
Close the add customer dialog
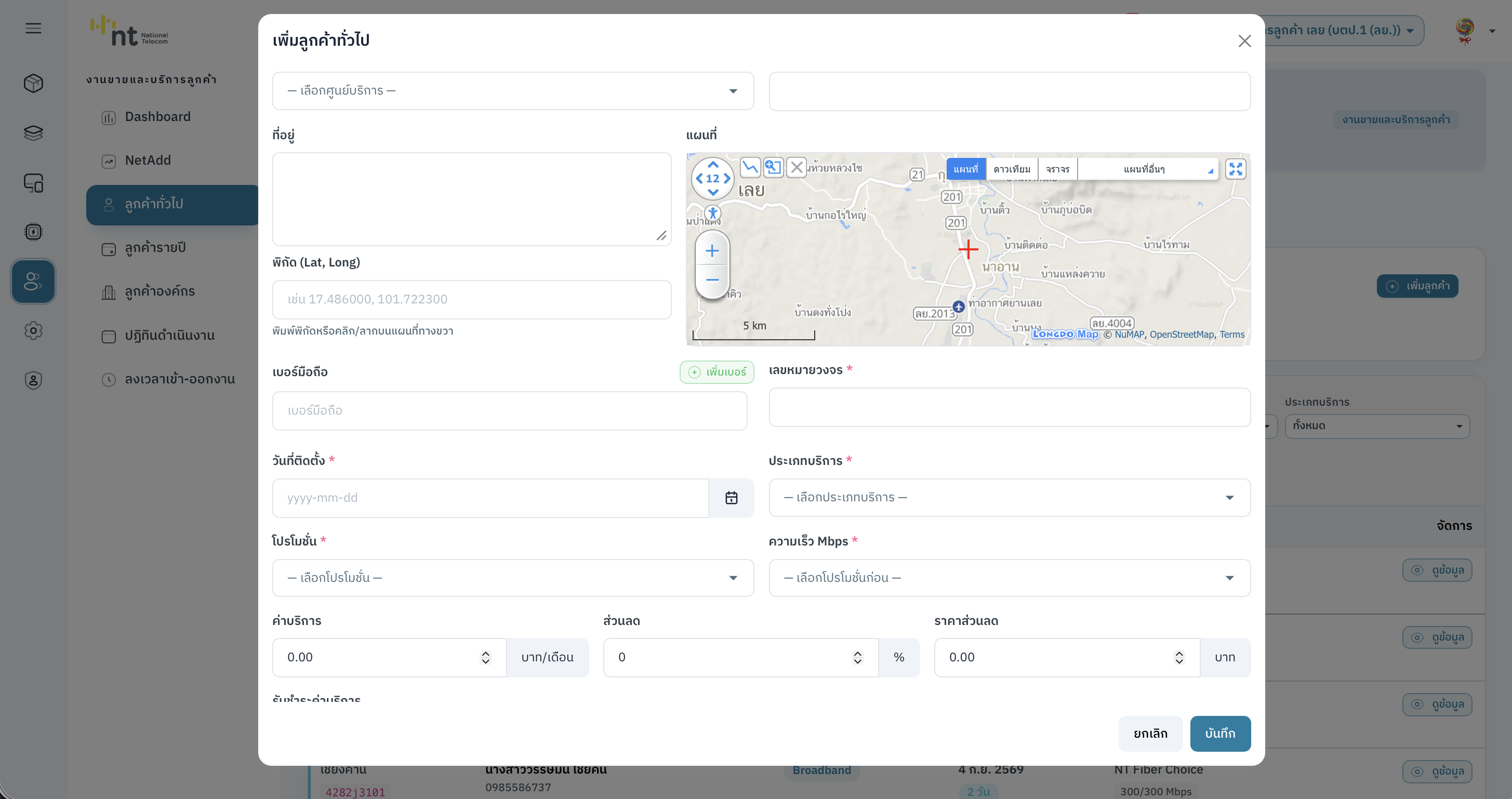tap(1244, 41)
